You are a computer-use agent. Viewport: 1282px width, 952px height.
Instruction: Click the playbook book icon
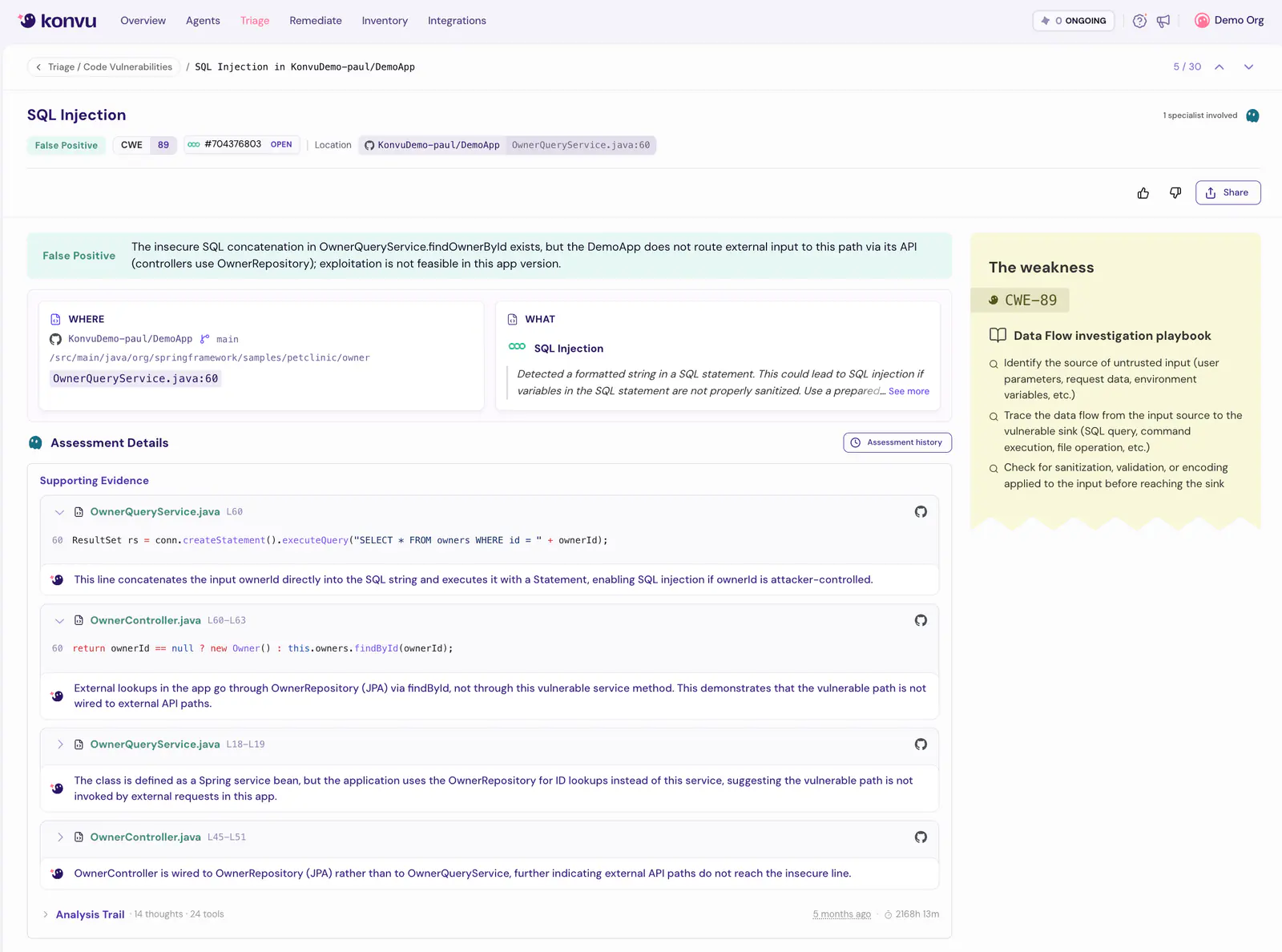(x=998, y=336)
